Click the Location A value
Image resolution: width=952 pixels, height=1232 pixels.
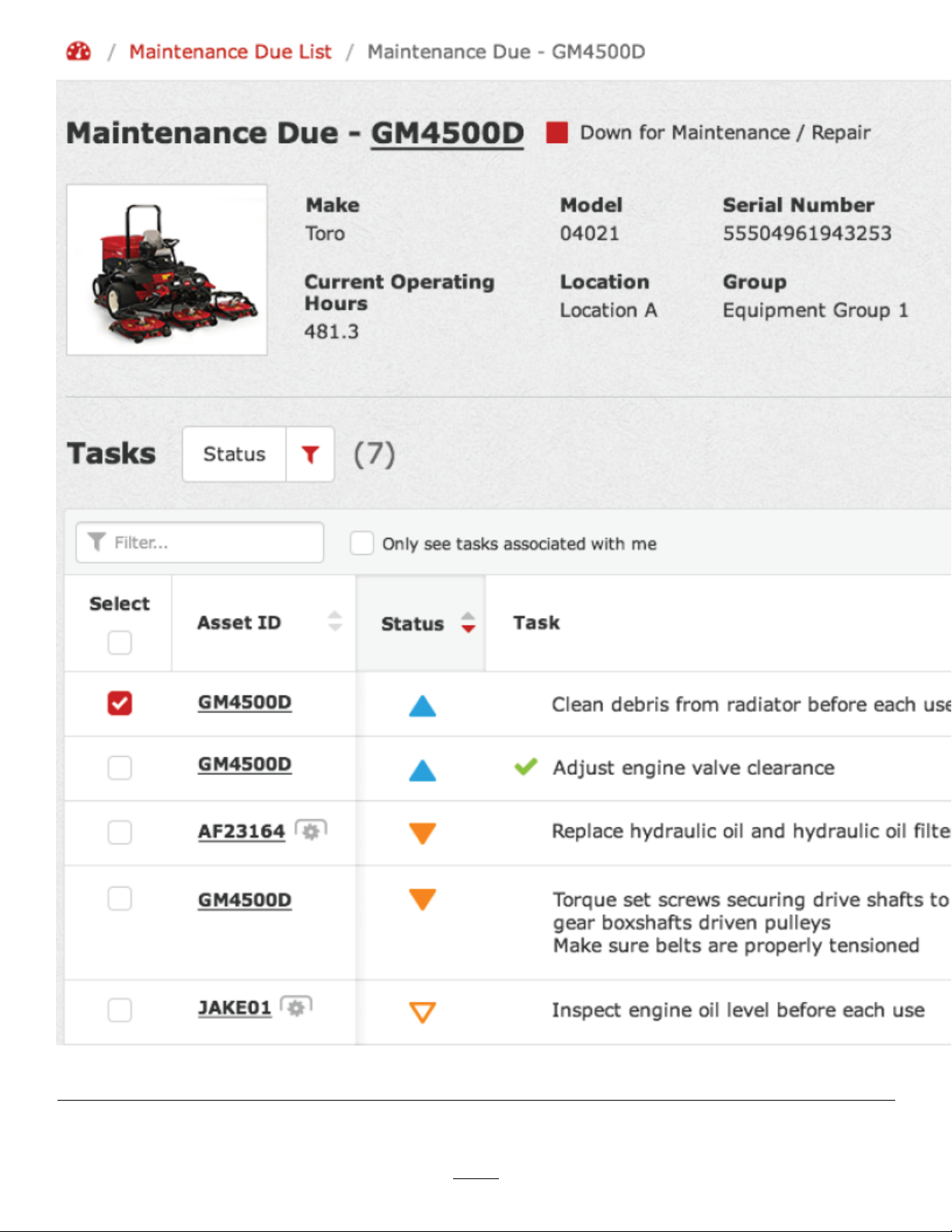pos(609,310)
